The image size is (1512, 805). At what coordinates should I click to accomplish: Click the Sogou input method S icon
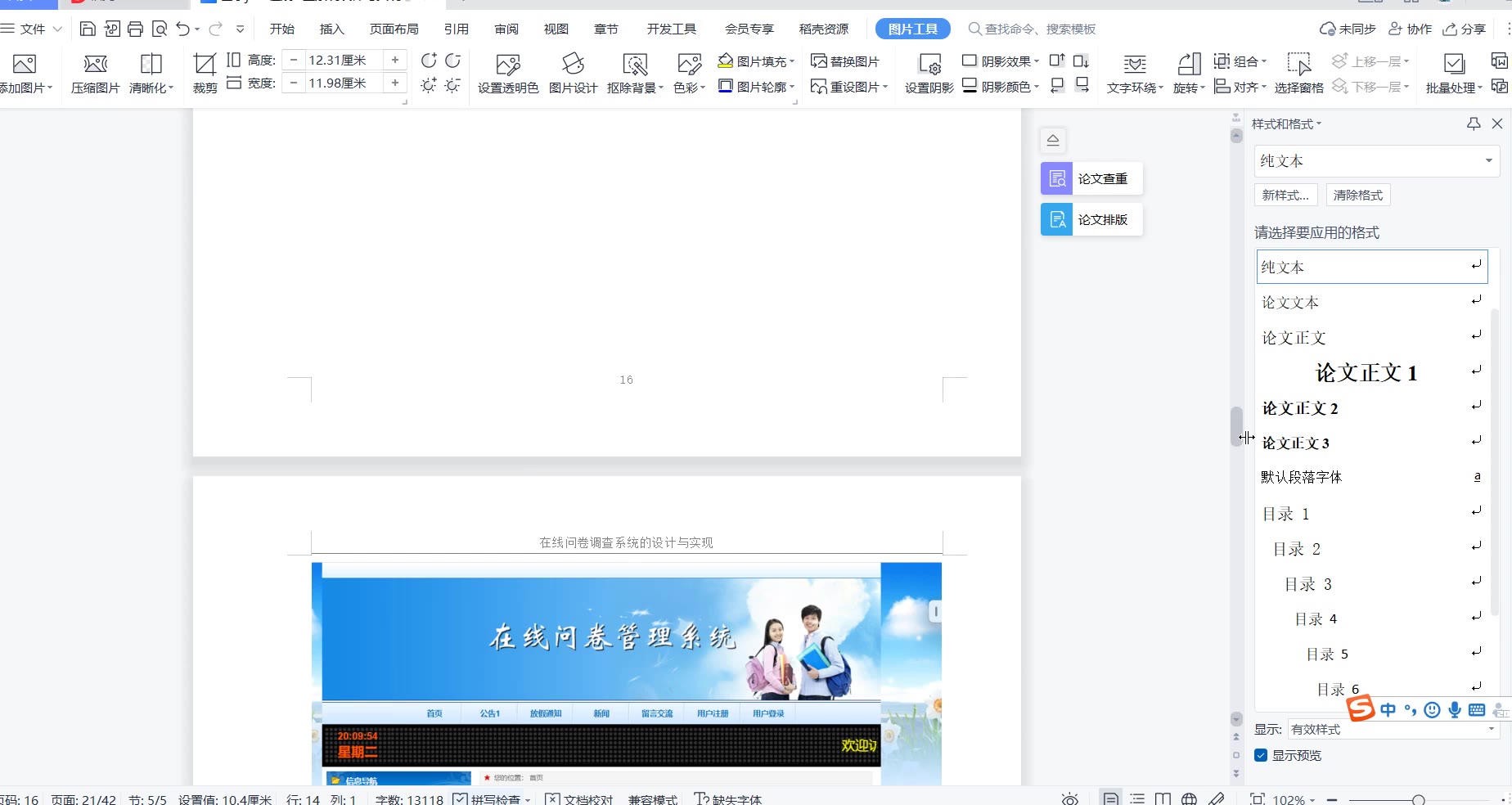point(1361,708)
